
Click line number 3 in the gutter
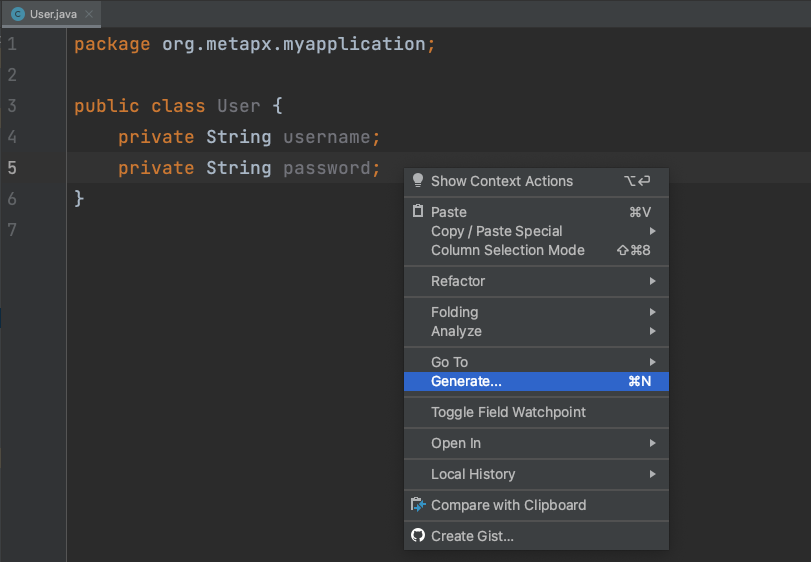point(12,106)
